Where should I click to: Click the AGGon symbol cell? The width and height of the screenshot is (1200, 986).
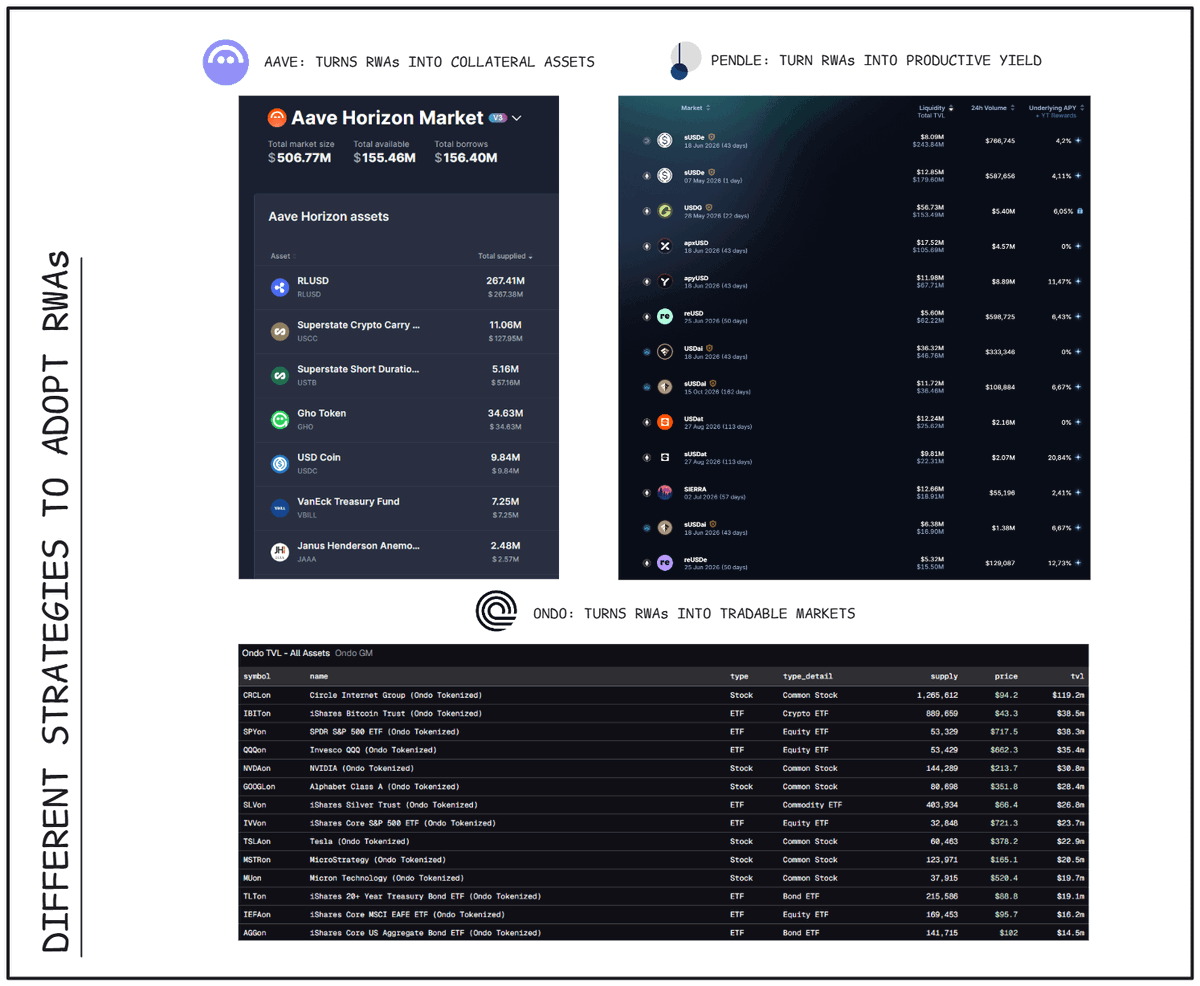255,932
